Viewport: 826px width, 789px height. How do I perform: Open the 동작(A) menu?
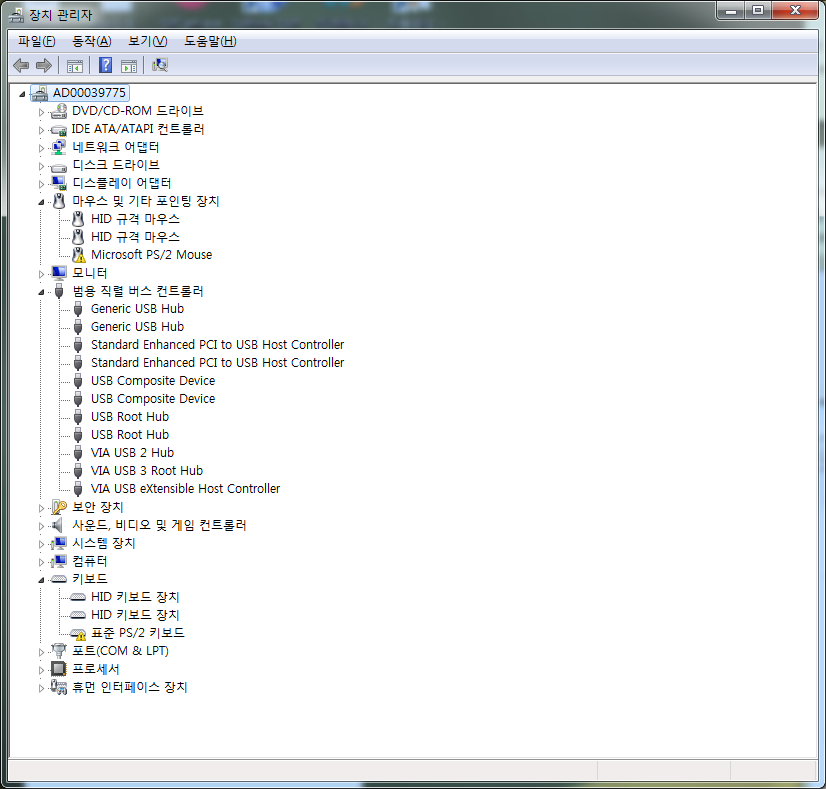pos(92,41)
